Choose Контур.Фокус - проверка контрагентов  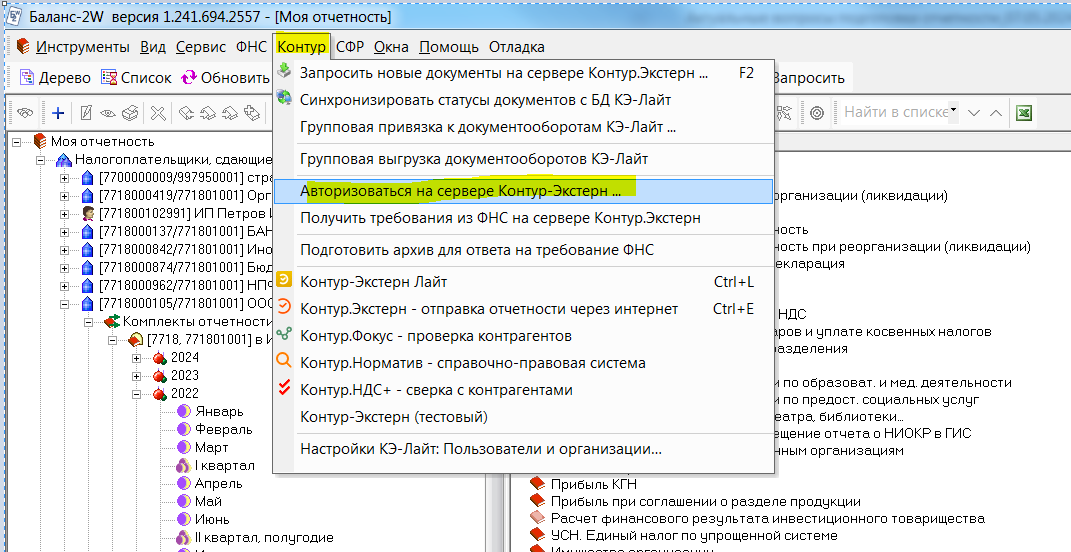(523, 336)
